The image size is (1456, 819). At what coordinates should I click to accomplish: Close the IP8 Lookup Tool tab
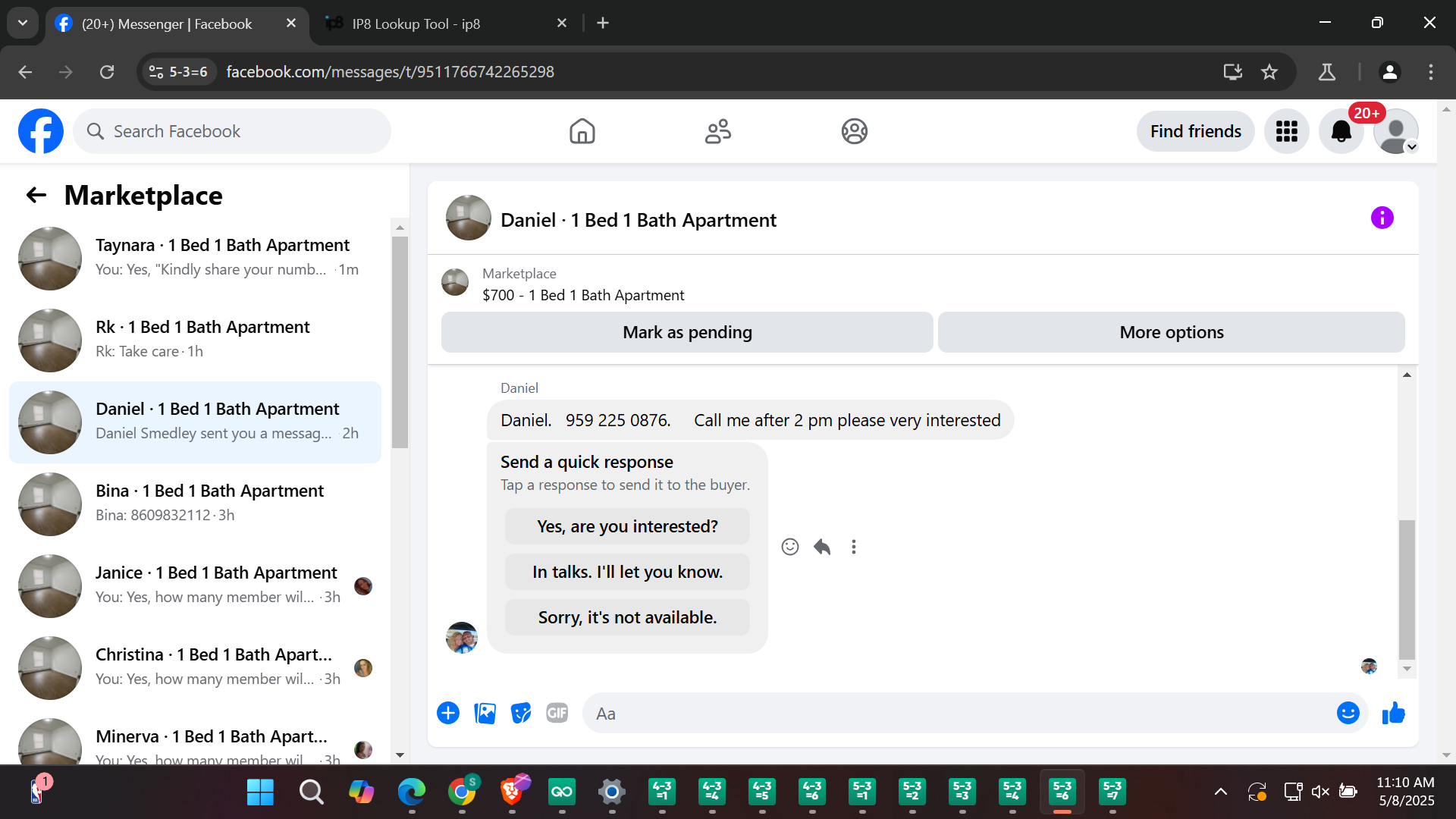click(562, 24)
